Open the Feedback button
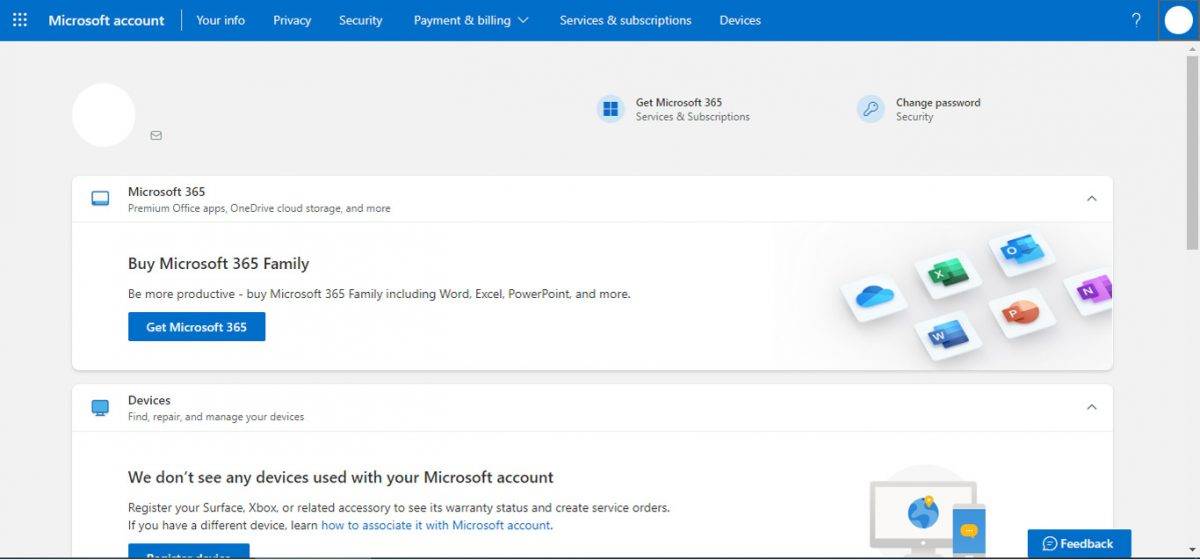1200x560 pixels. [x=1079, y=544]
